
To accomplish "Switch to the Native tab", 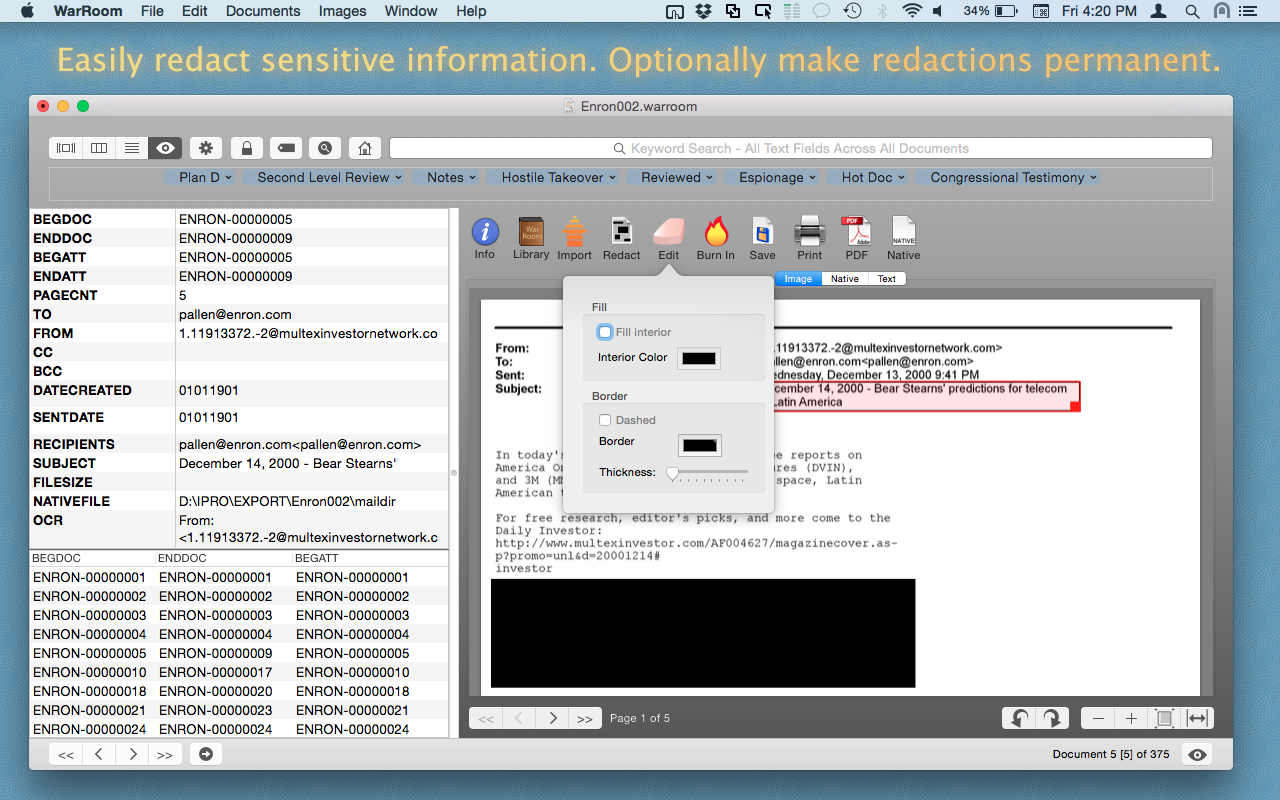I will 845,279.
